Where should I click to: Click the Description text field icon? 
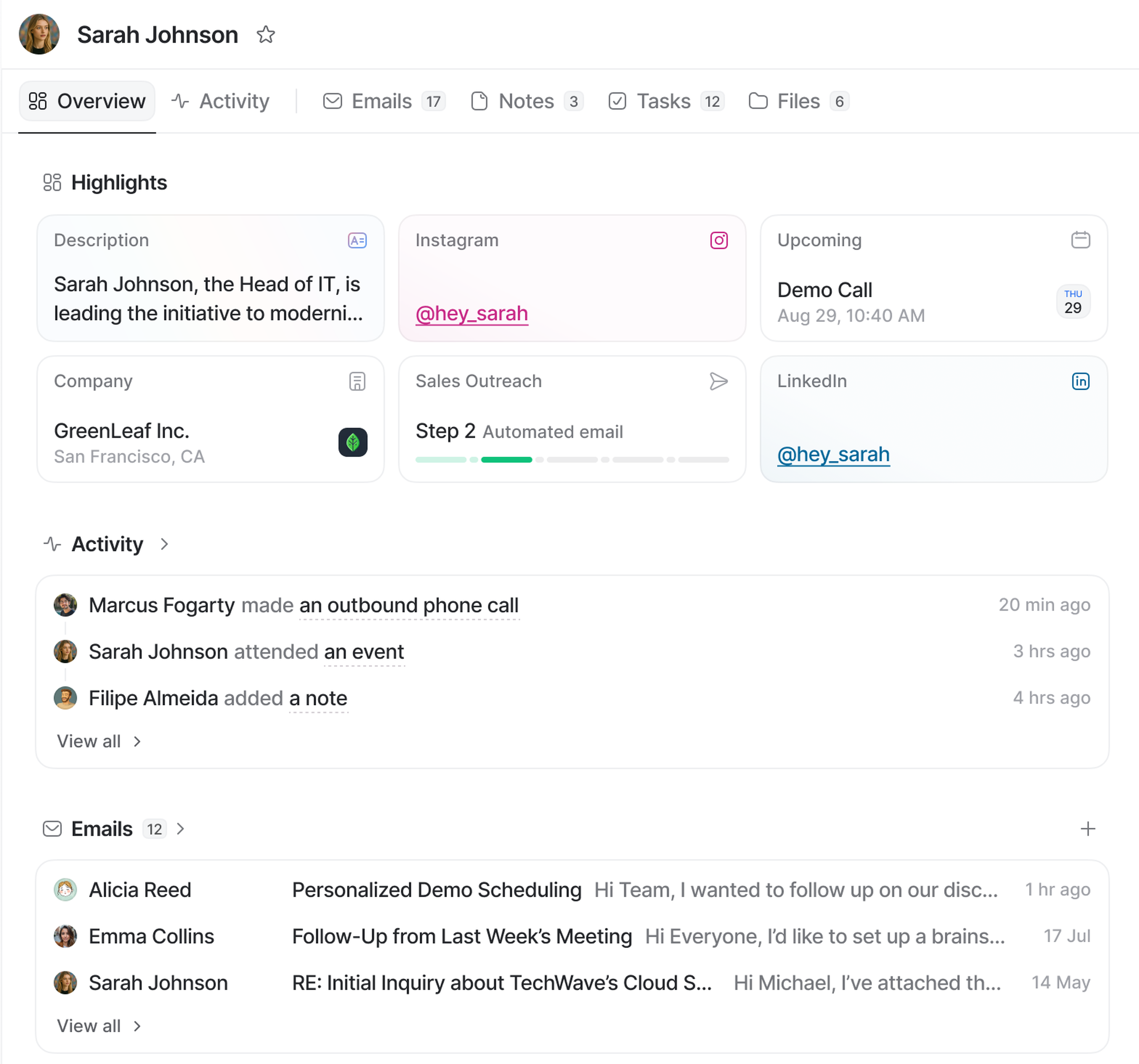pos(357,240)
